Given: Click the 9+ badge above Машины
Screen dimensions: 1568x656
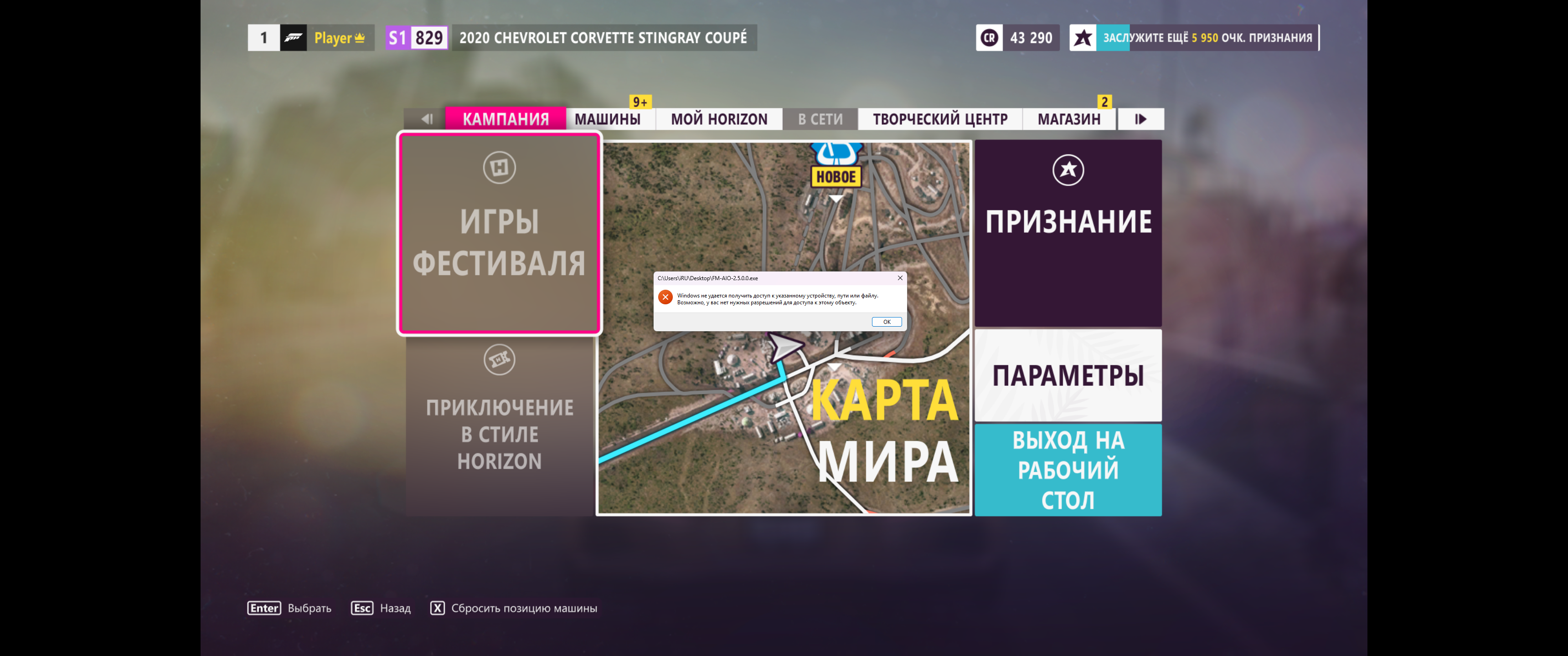Looking at the screenshot, I should tap(640, 102).
